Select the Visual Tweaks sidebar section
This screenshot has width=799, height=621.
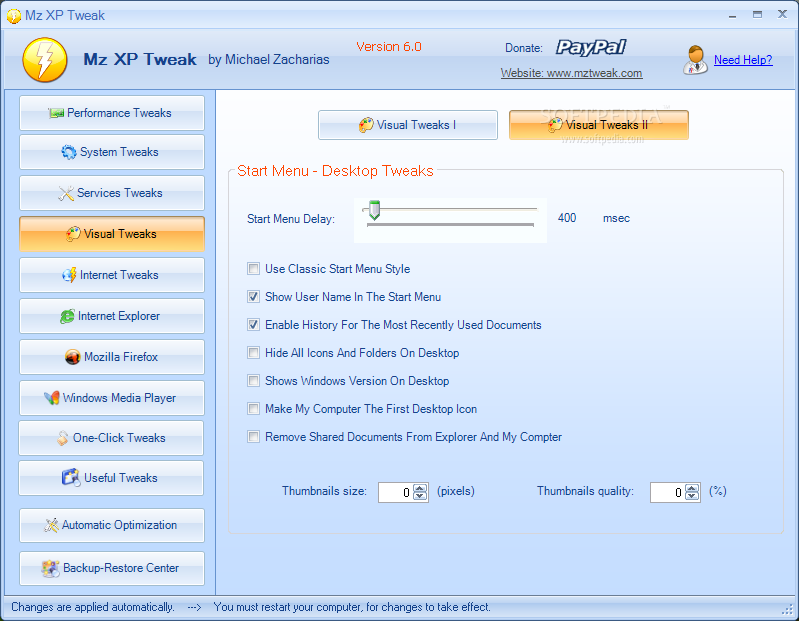click(112, 234)
